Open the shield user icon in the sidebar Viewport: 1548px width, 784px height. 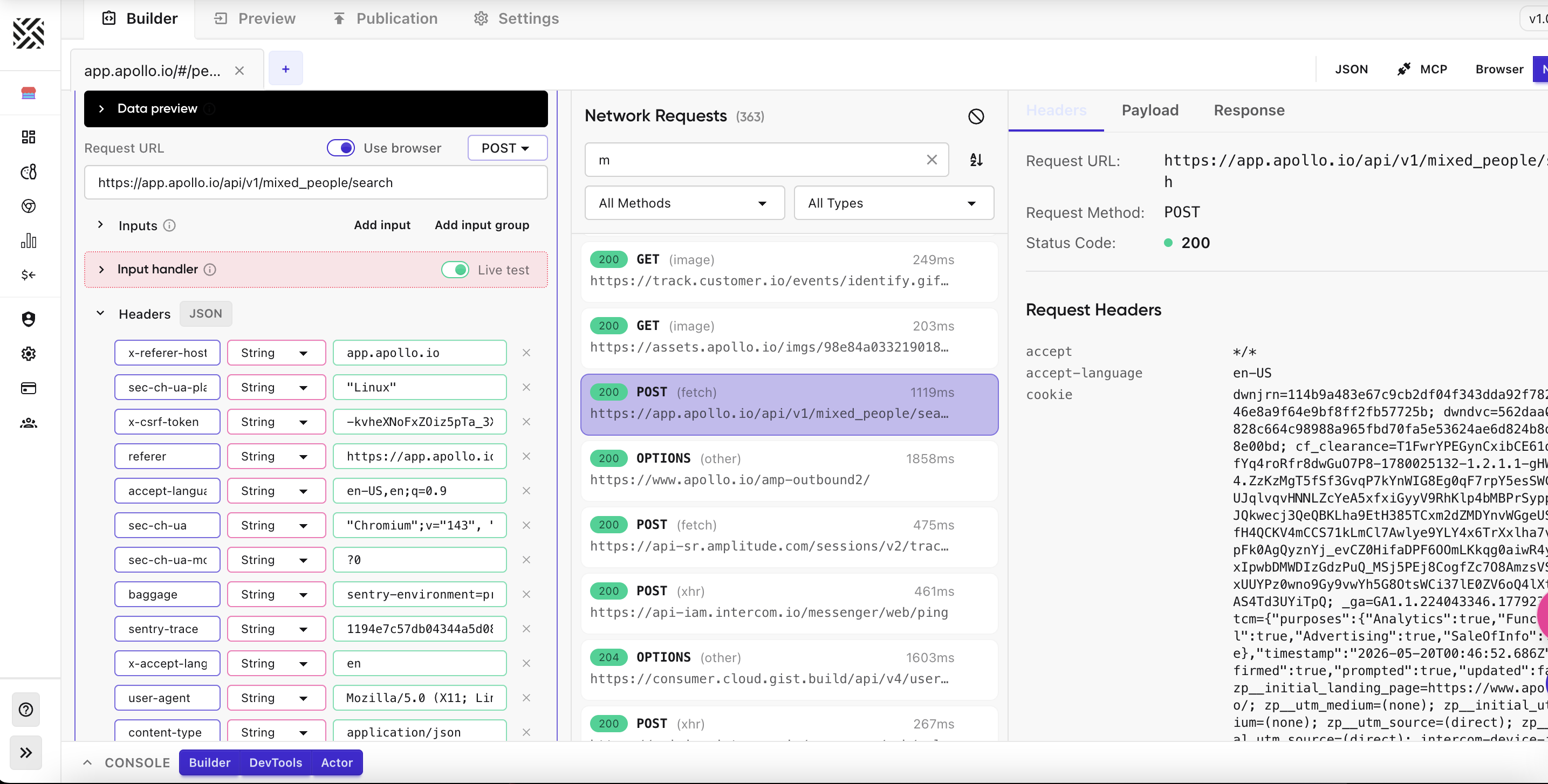point(28,319)
